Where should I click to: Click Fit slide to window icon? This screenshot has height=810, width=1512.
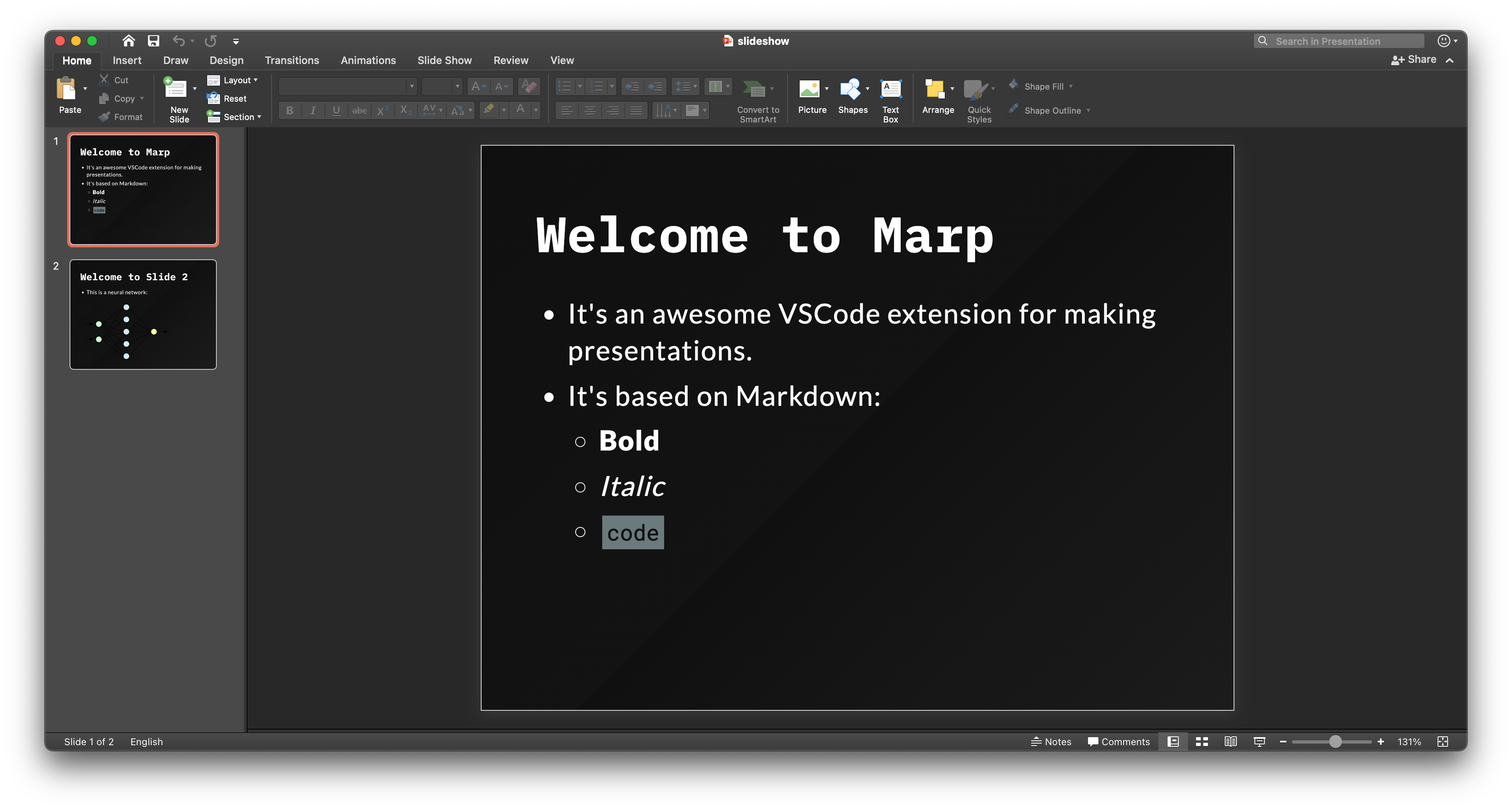[x=1442, y=742]
